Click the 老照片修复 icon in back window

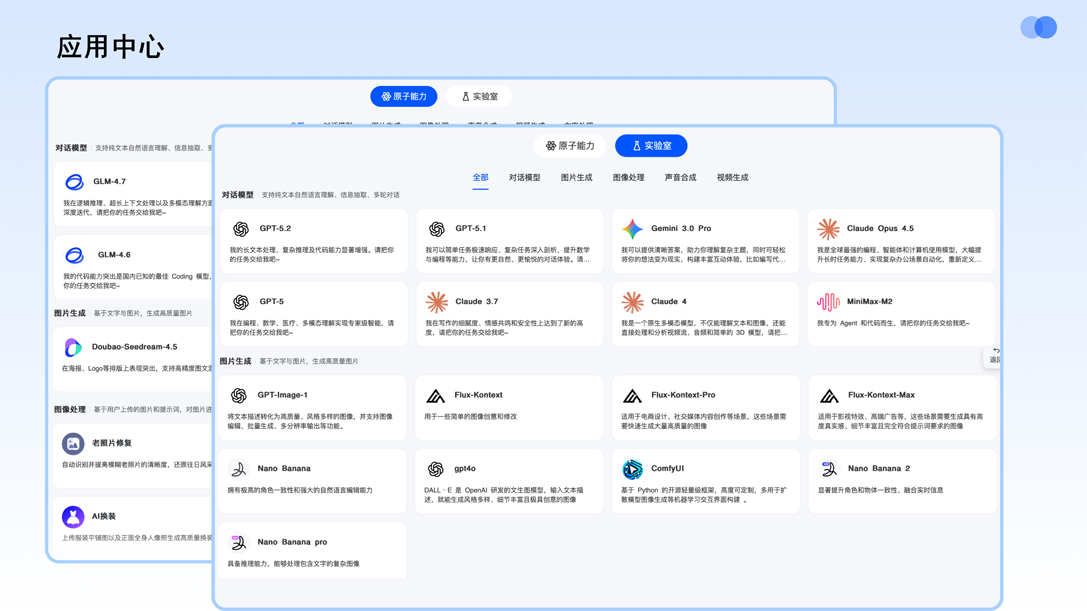[73, 443]
